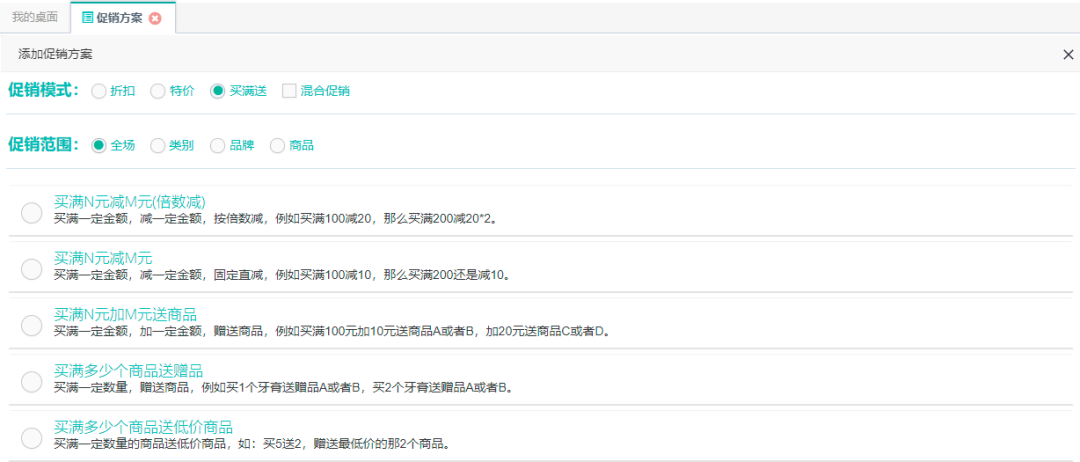Select the 买满送 promotion mode
This screenshot has width=1080, height=462.
click(218, 91)
